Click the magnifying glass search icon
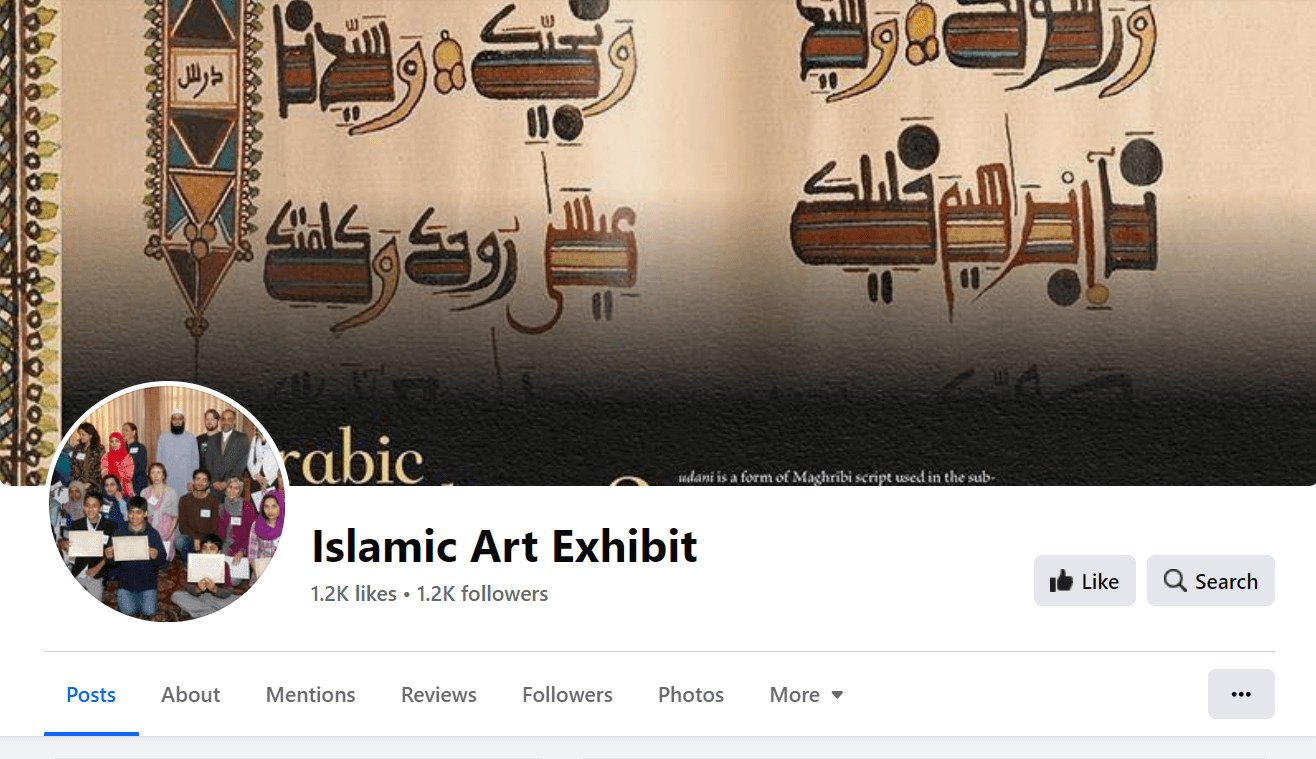Image resolution: width=1316 pixels, height=759 pixels. (x=1176, y=581)
